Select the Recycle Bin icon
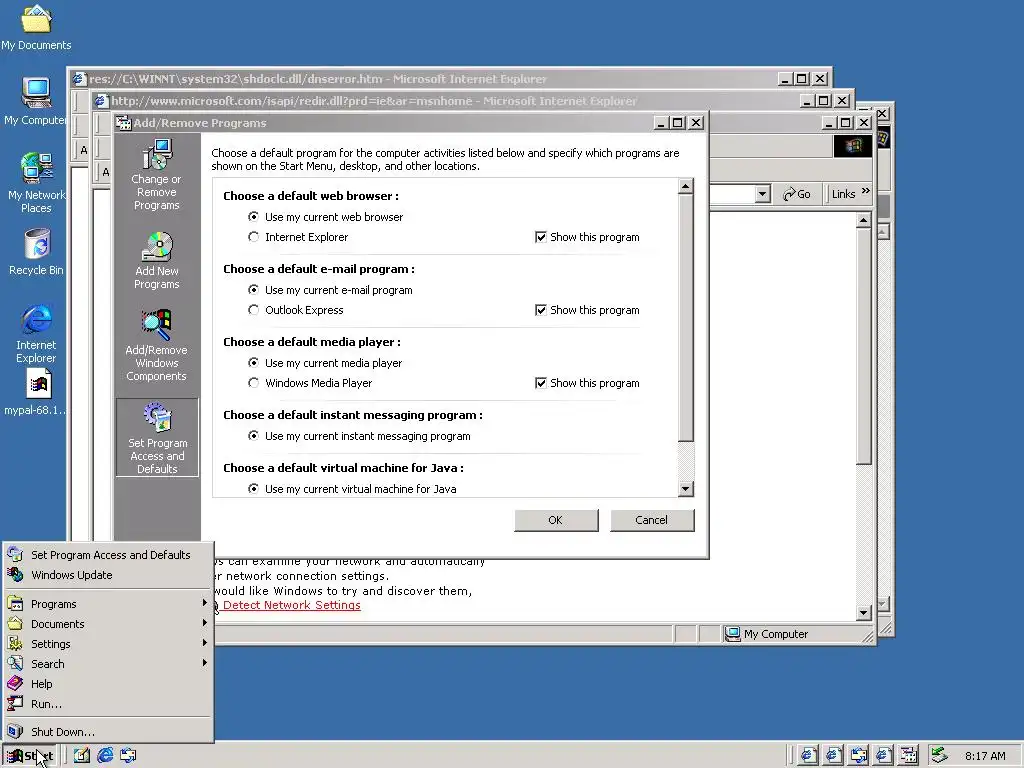Viewport: 1024px width, 768px height. point(37,251)
